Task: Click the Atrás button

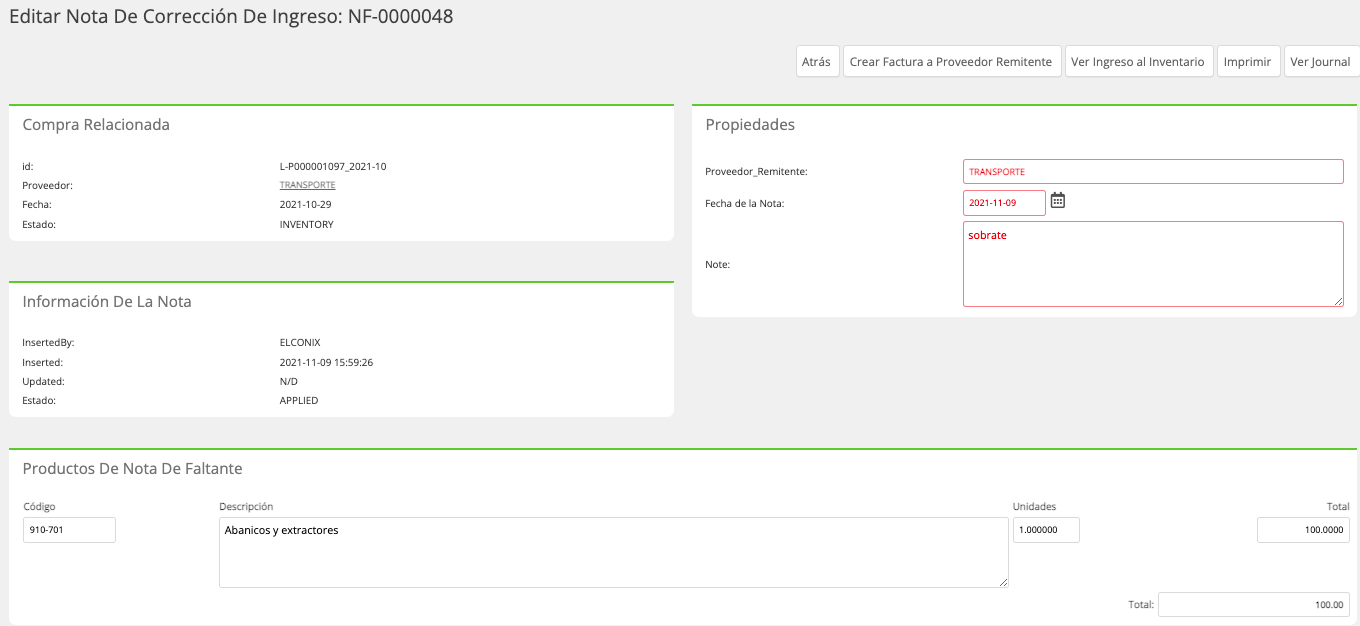Action: click(816, 62)
